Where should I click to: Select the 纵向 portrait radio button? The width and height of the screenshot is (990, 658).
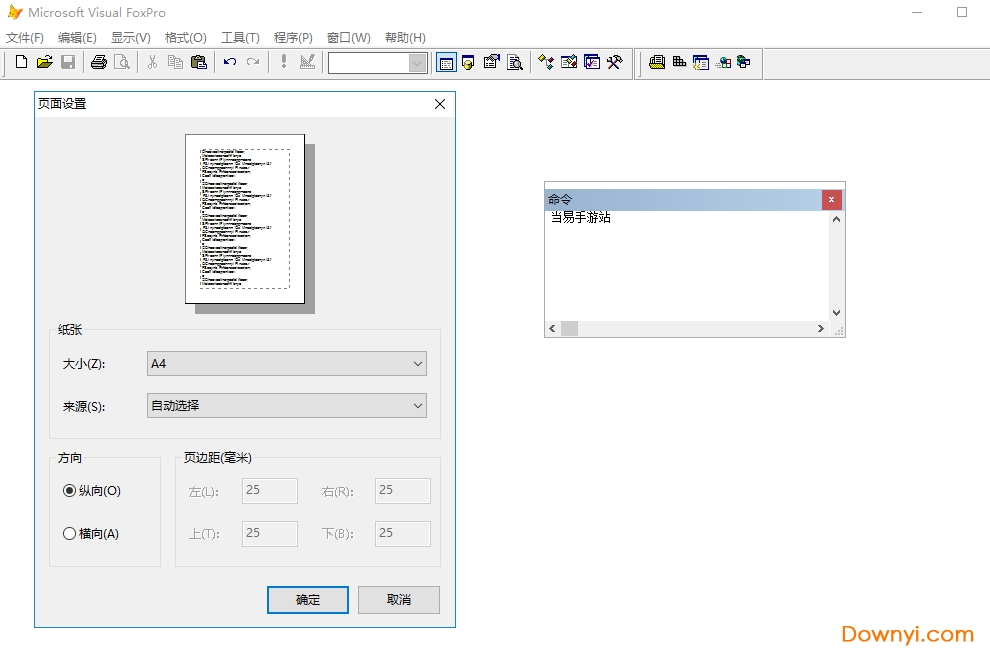click(69, 491)
